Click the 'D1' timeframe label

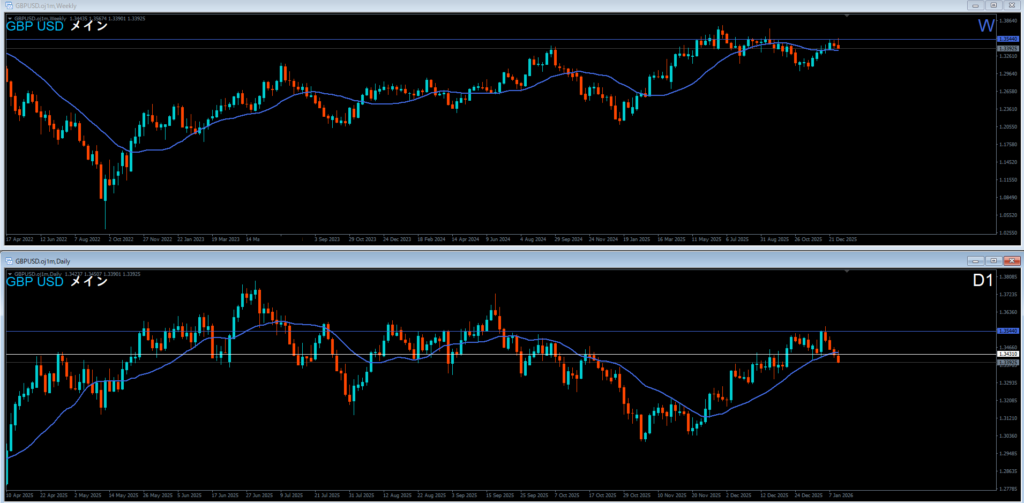pos(982,282)
